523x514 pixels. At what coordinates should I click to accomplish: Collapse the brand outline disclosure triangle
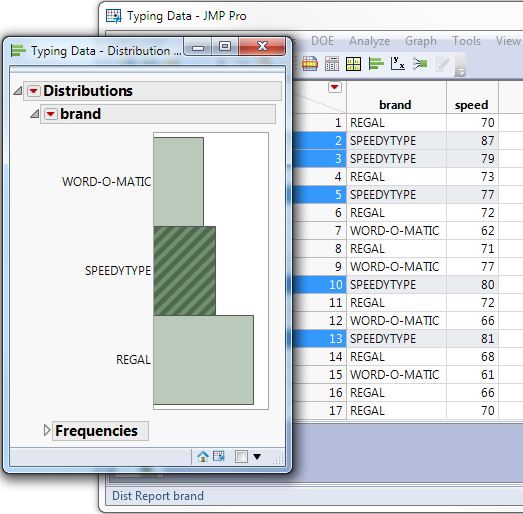35,114
